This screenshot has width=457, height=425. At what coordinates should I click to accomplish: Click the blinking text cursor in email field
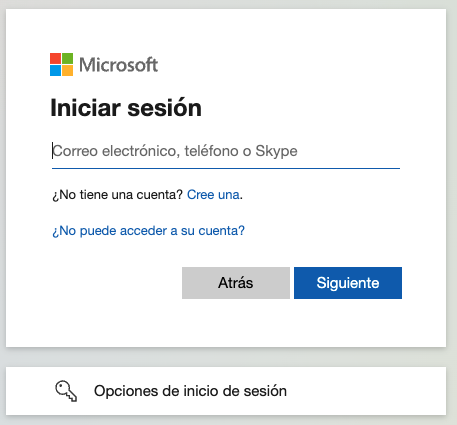(x=52, y=151)
